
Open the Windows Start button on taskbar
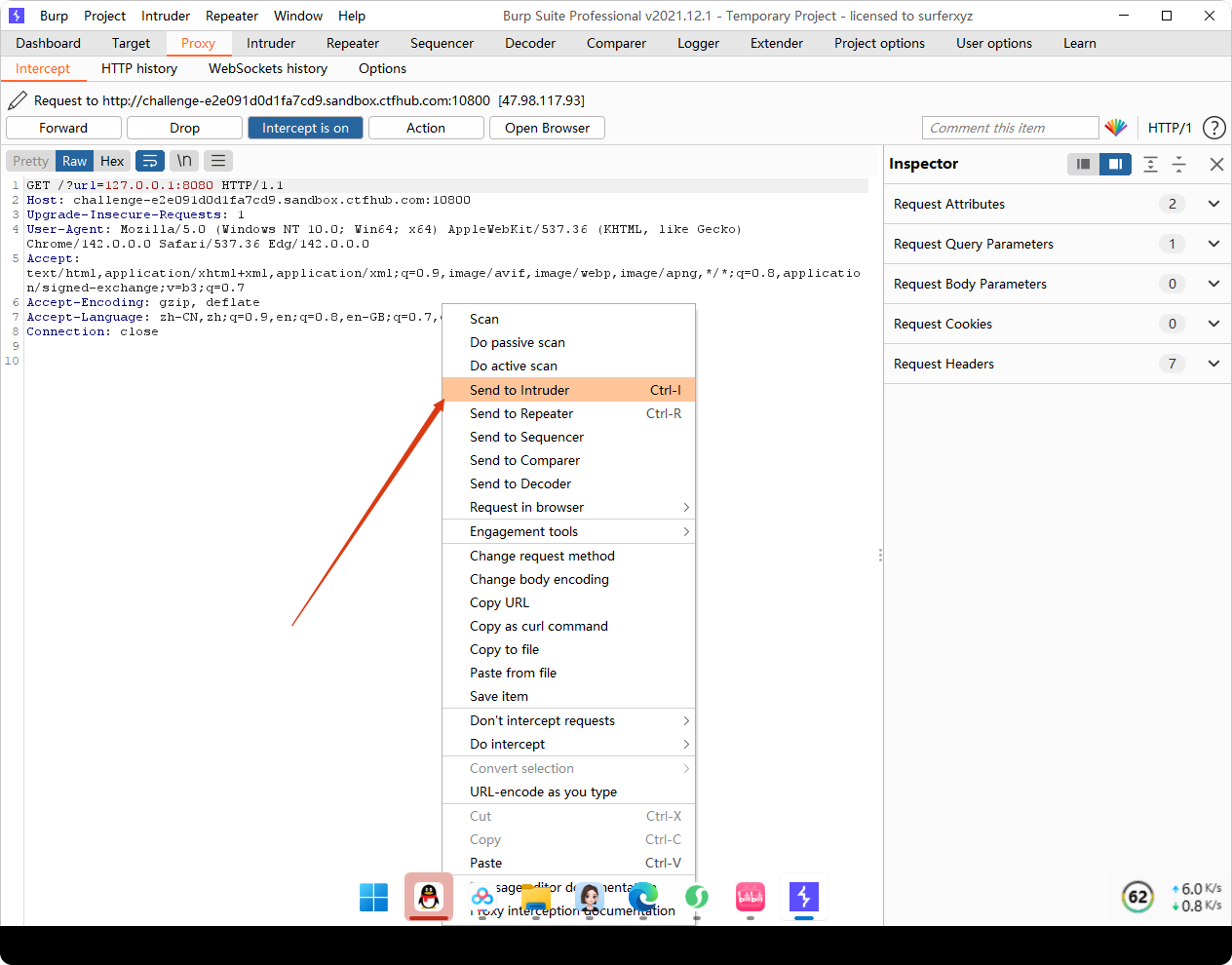pos(373,897)
